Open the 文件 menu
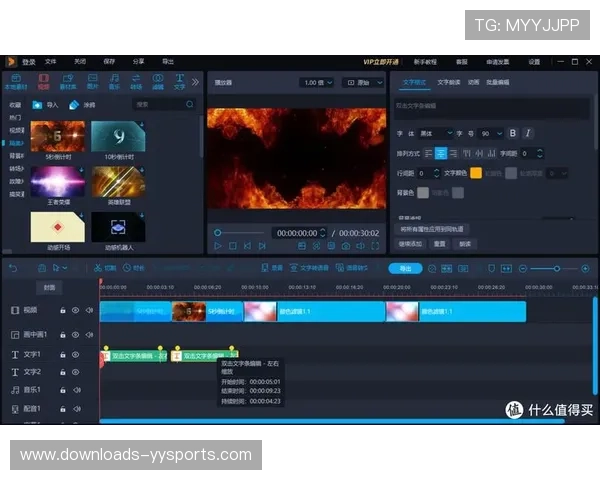The image size is (600, 480). [x=50, y=61]
